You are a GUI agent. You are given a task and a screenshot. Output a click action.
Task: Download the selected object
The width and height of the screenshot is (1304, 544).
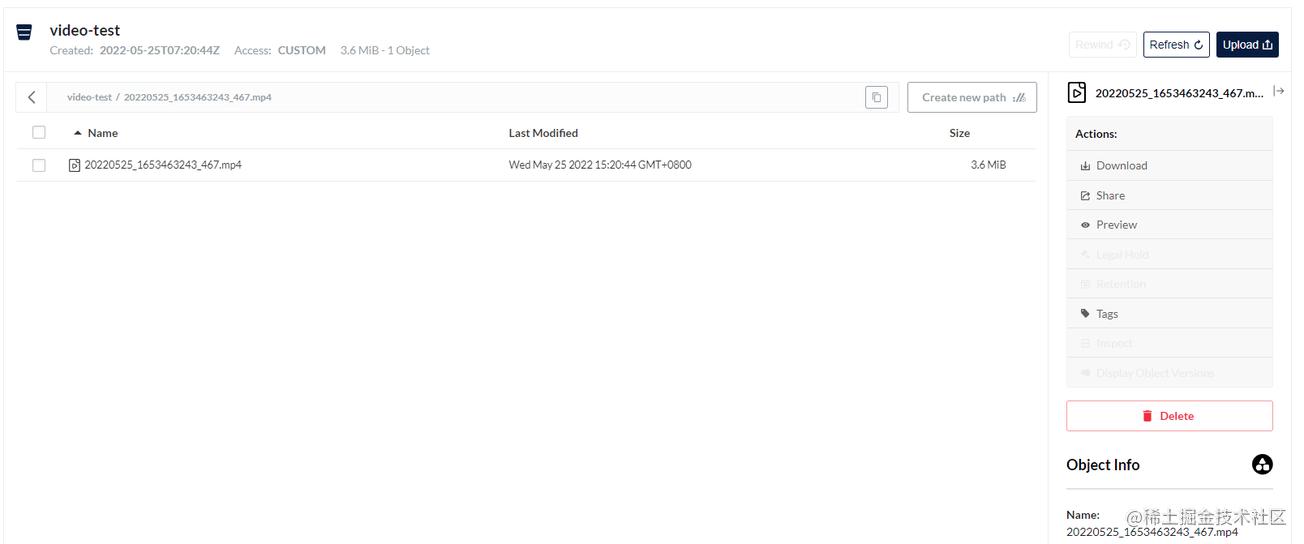click(x=1169, y=166)
